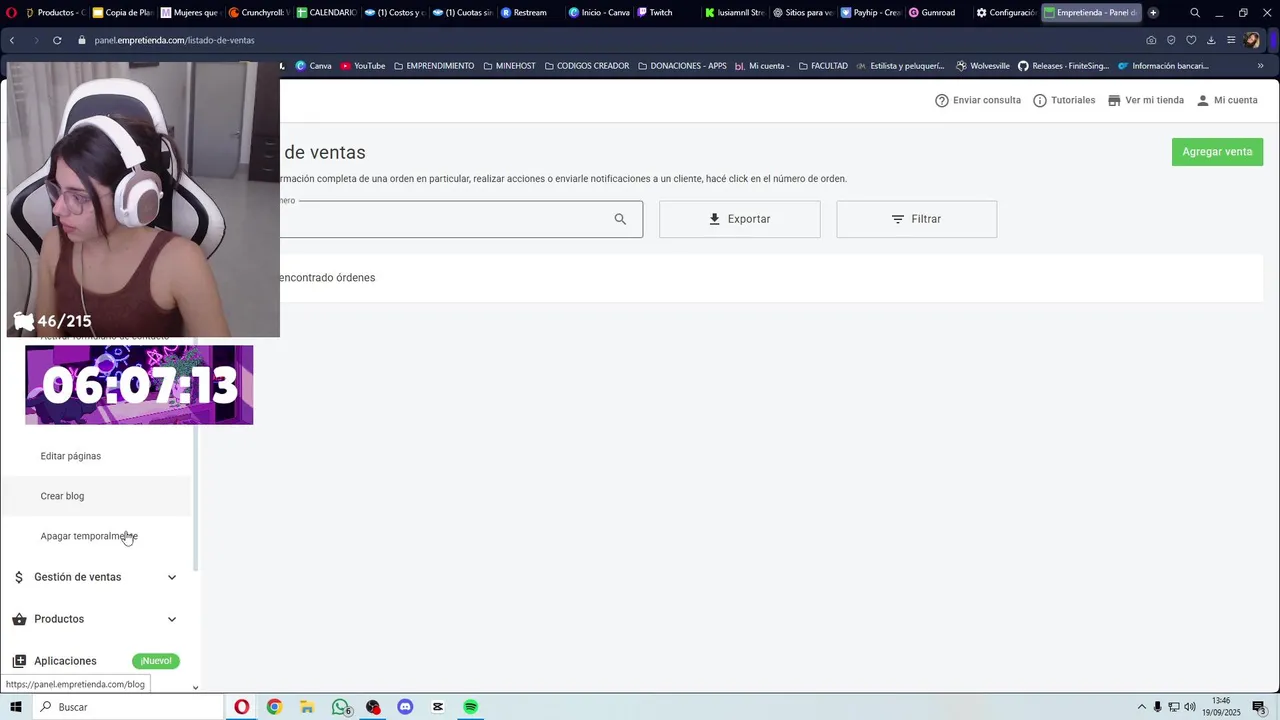Show hidden system tray icons
Viewport: 1280px width, 720px height.
coord(1141,707)
